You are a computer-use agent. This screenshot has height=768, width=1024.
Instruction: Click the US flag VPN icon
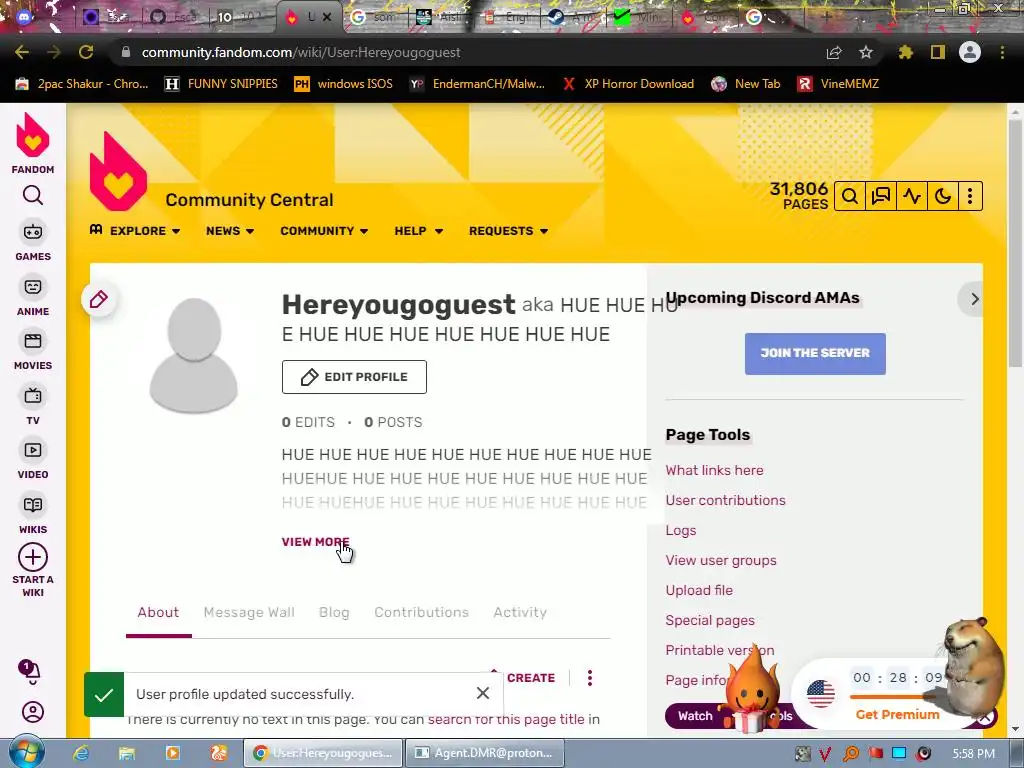click(820, 694)
